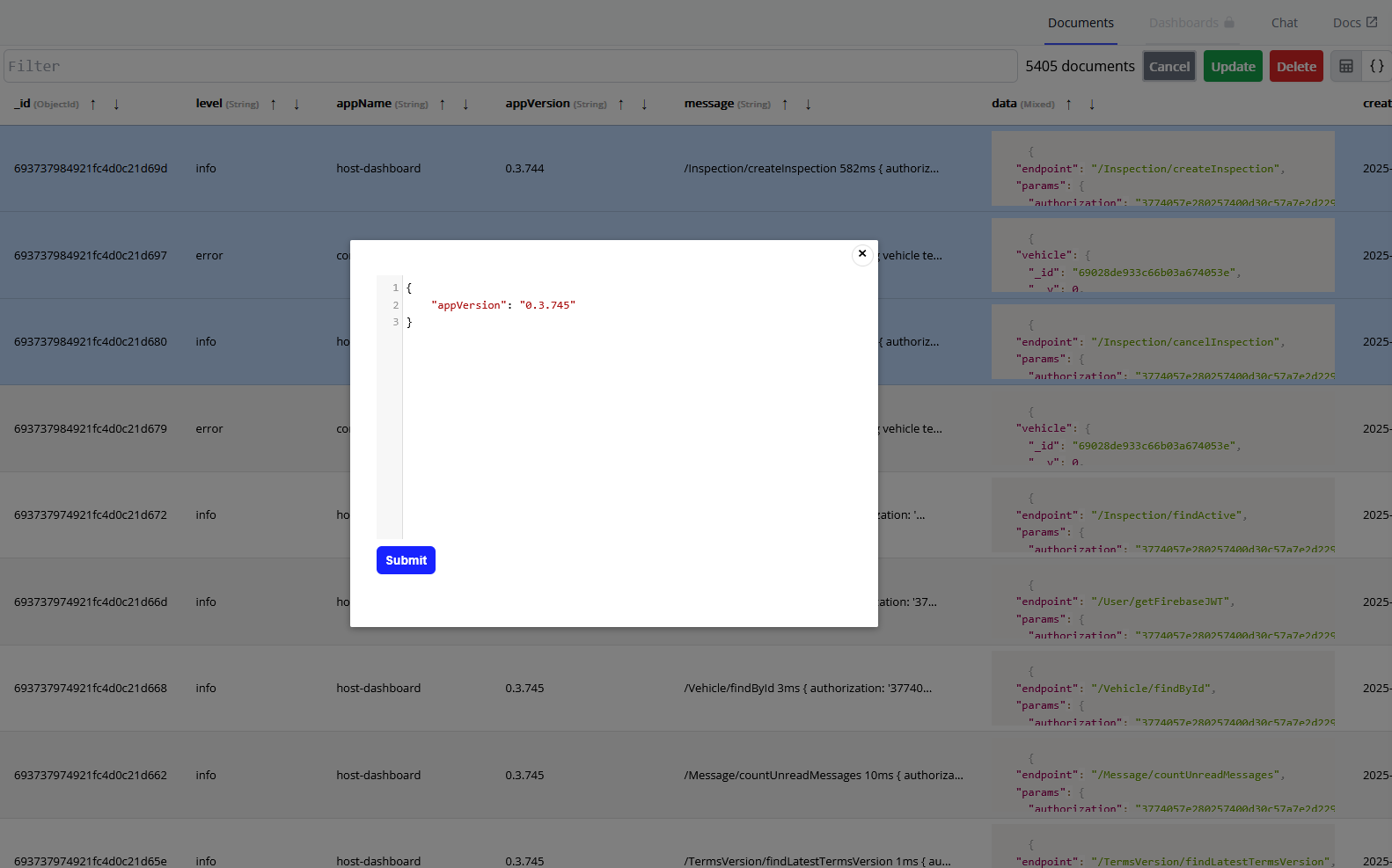This screenshot has height=868, width=1392.
Task: Click the "0.3.745" value in editor
Action: pos(547,305)
